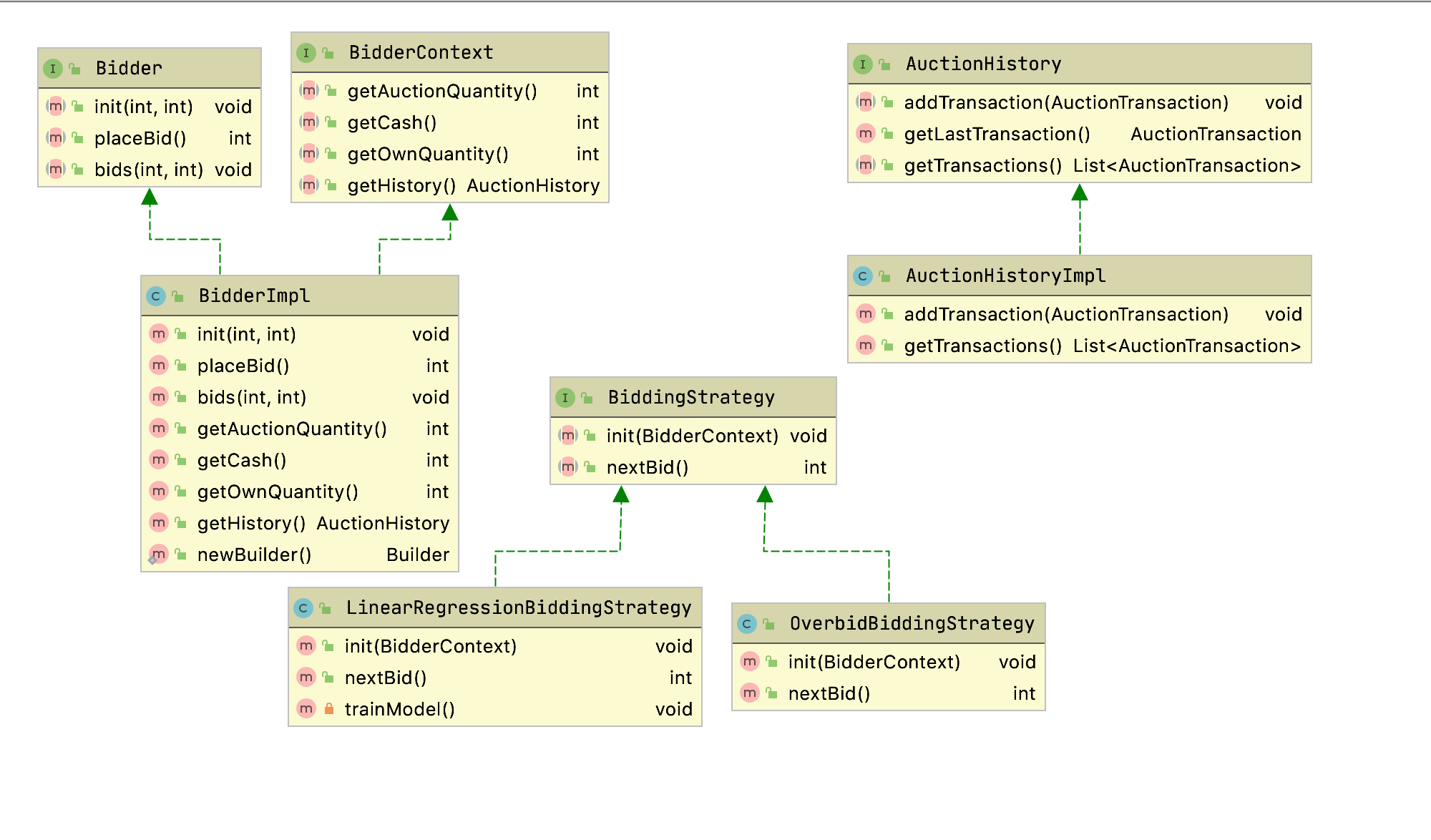Click the interface icon of AuctionHistory
Image resolution: width=1431 pixels, height=840 pixels.
point(862,64)
